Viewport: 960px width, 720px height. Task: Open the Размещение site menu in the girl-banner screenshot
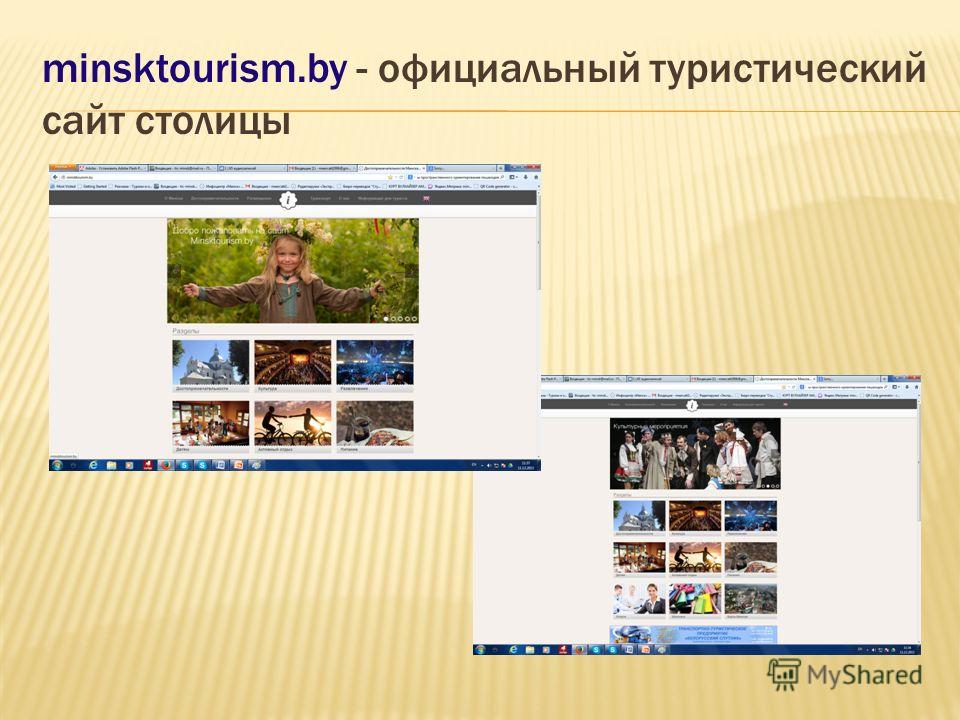point(259,198)
